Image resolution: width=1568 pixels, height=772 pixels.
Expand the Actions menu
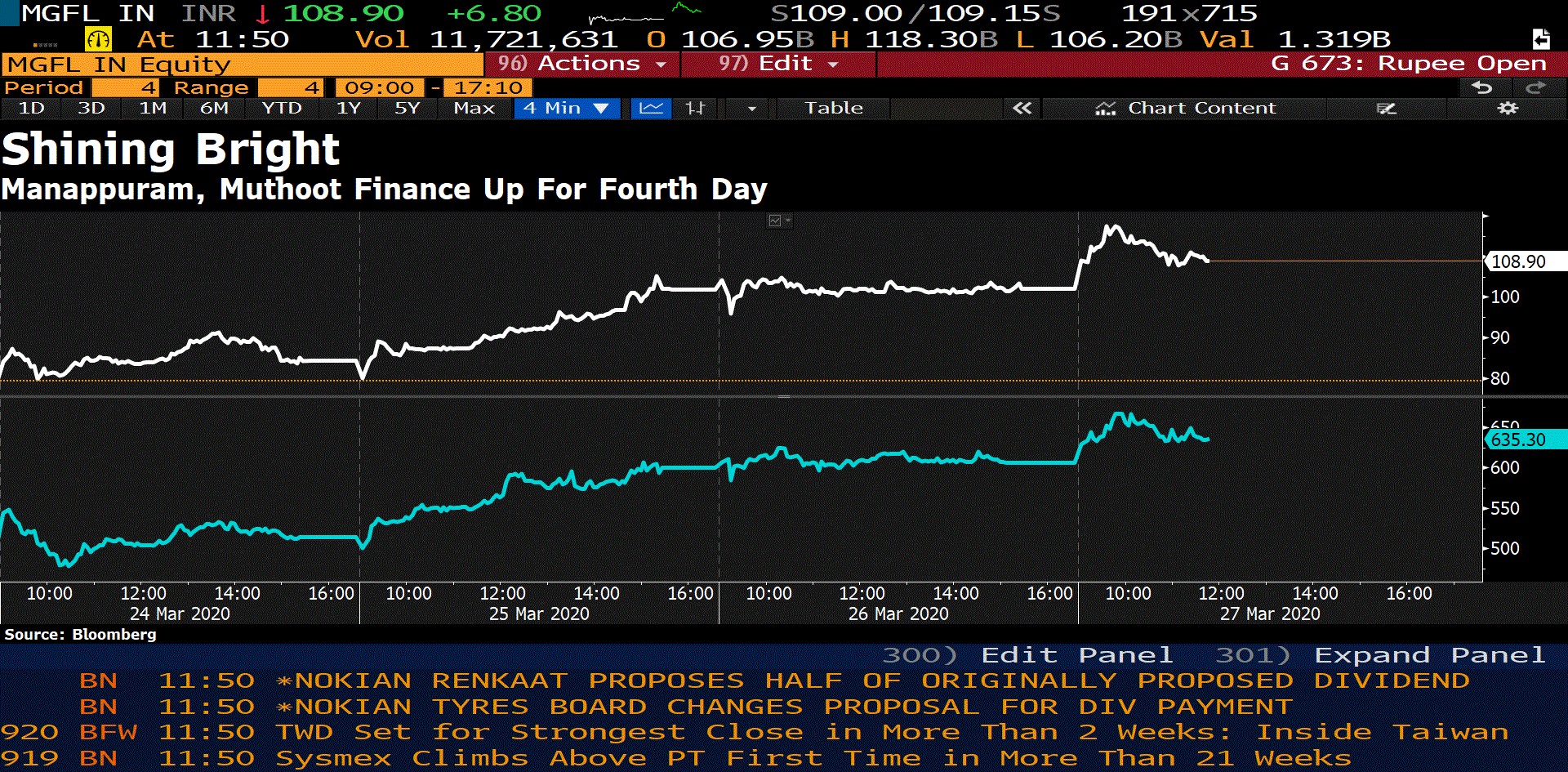(582, 64)
